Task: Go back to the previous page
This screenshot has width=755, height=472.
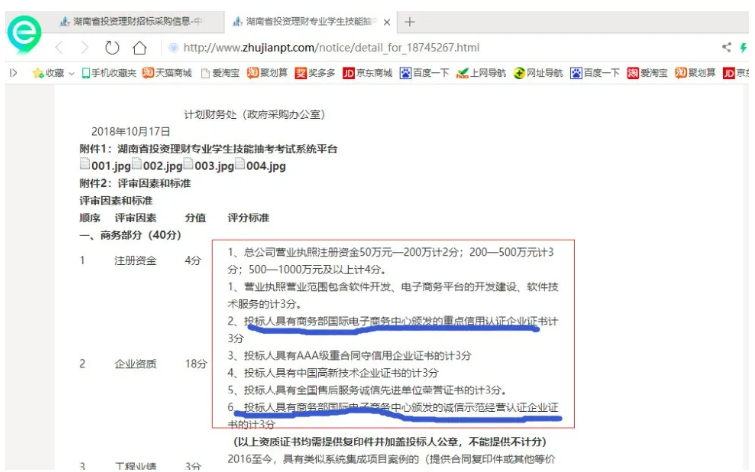Action: [x=60, y=47]
